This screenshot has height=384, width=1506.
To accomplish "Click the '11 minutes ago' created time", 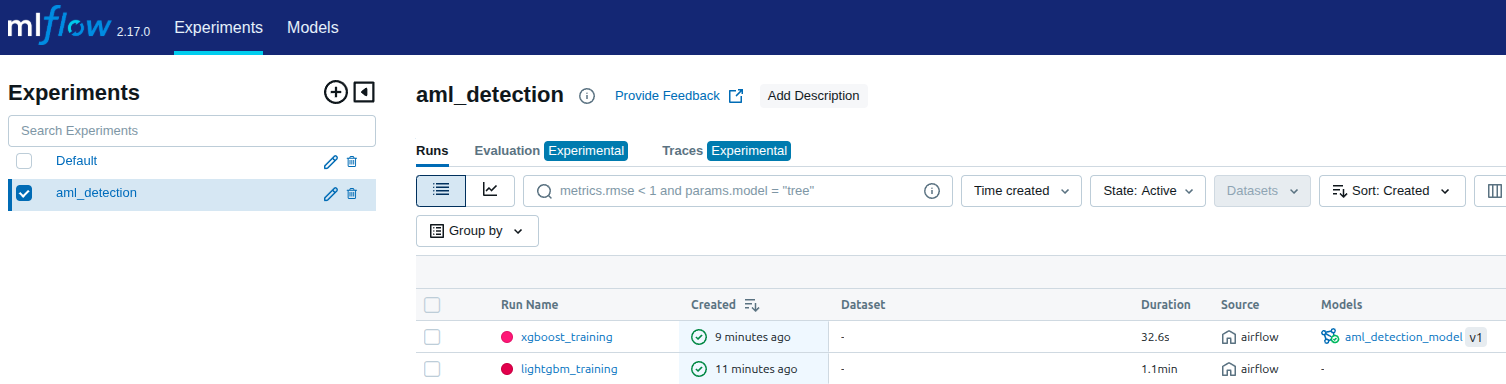I will (x=756, y=369).
